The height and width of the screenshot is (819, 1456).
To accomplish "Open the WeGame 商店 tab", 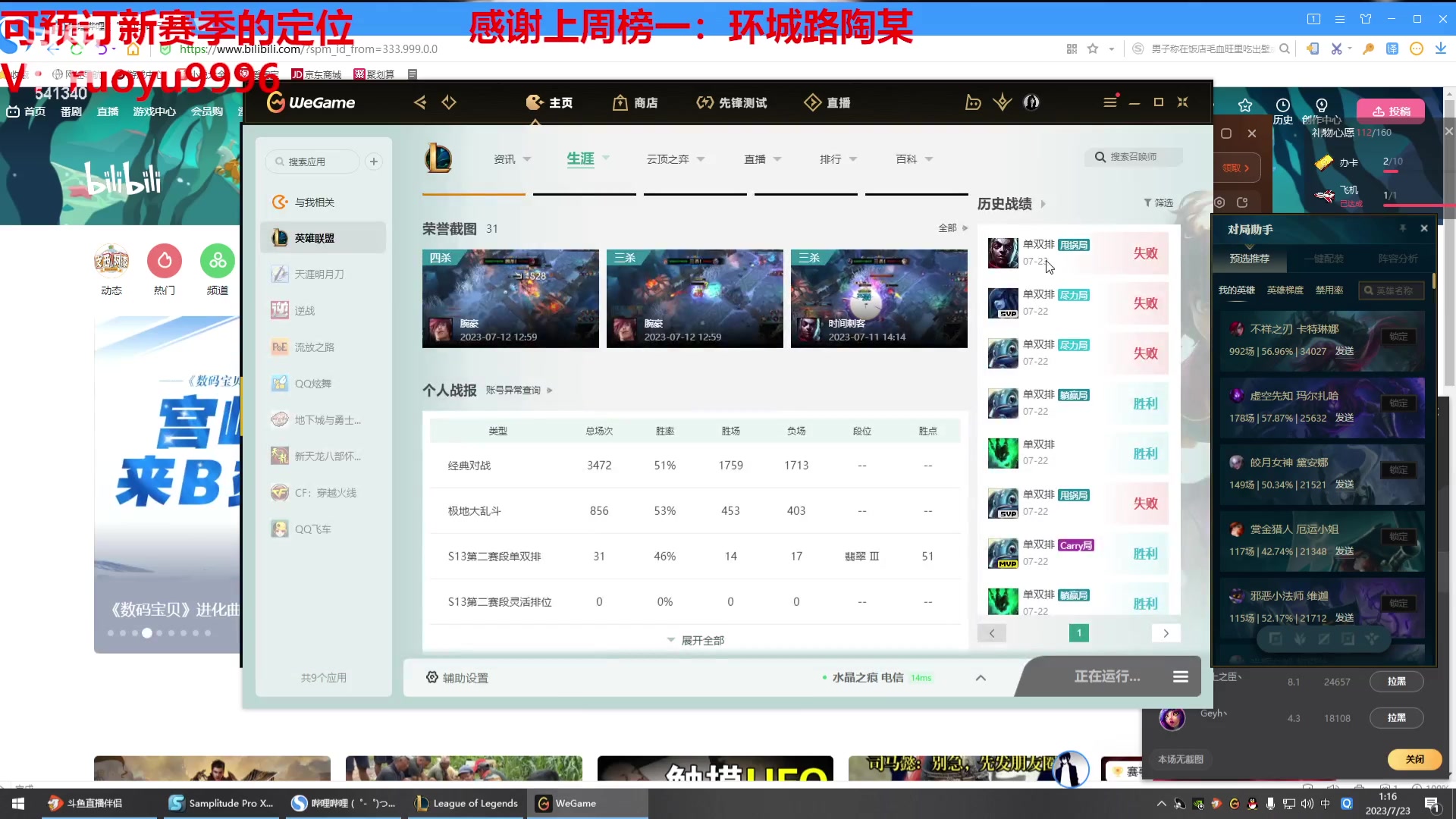I will tap(635, 102).
